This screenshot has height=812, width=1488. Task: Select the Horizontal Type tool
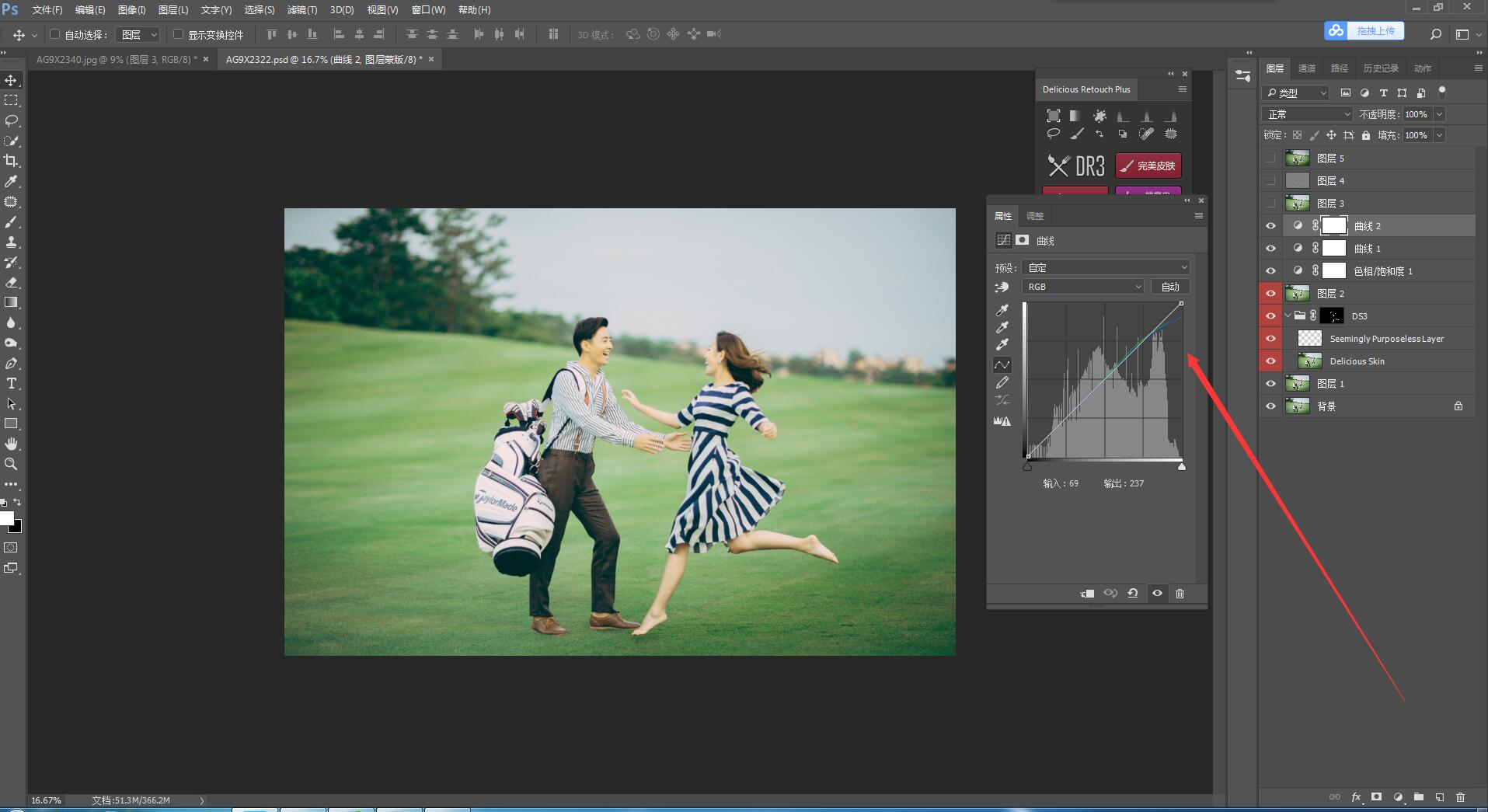point(11,383)
